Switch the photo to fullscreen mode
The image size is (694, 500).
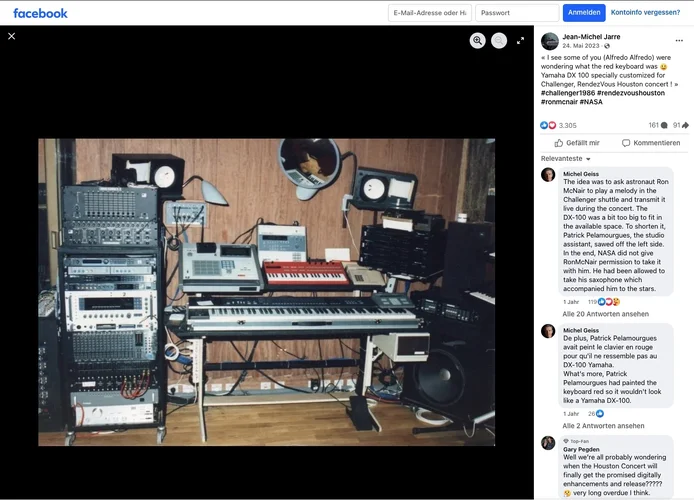520,41
